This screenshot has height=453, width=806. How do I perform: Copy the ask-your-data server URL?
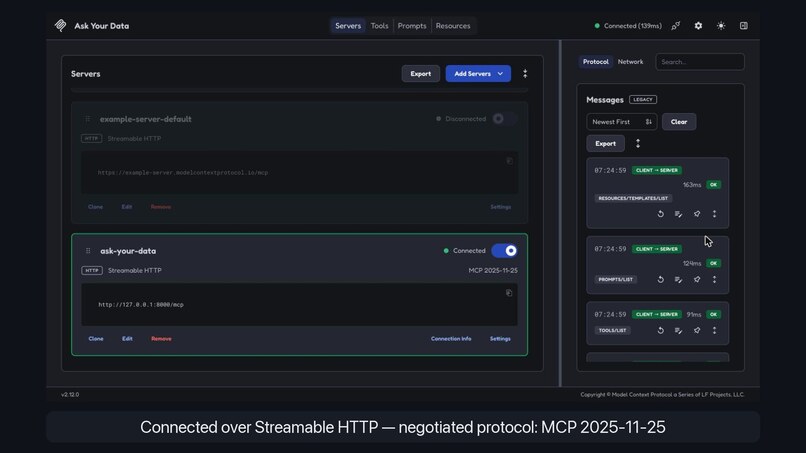tap(509, 293)
